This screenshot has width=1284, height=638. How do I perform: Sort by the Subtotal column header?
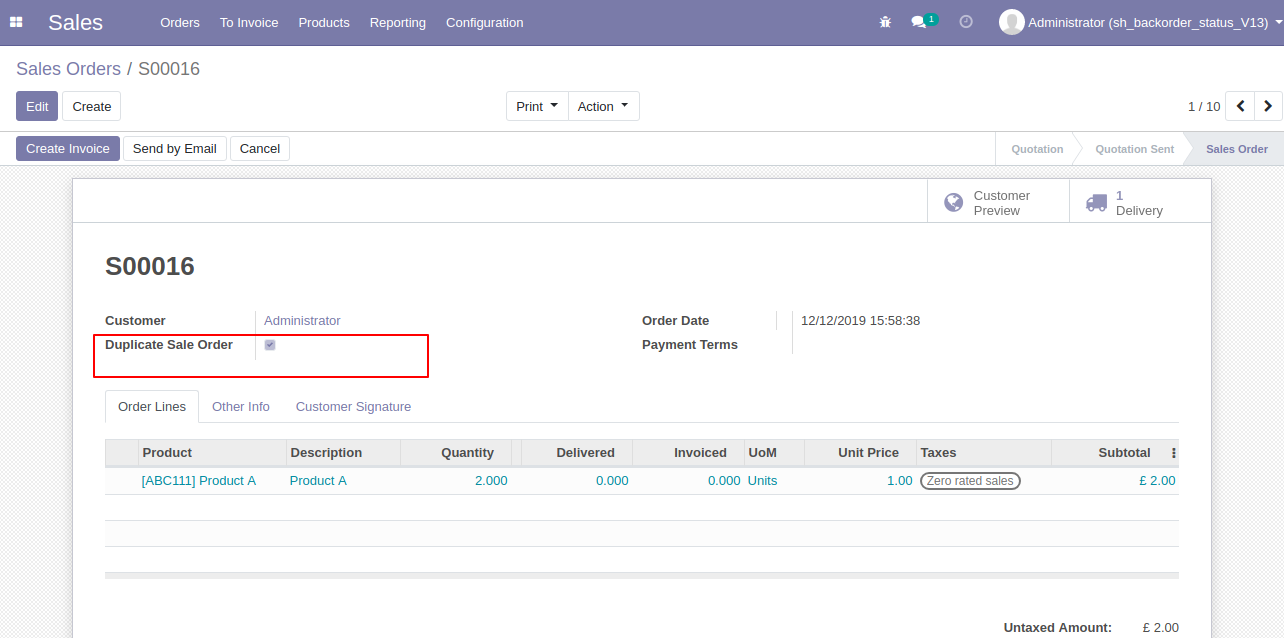tap(1110, 453)
